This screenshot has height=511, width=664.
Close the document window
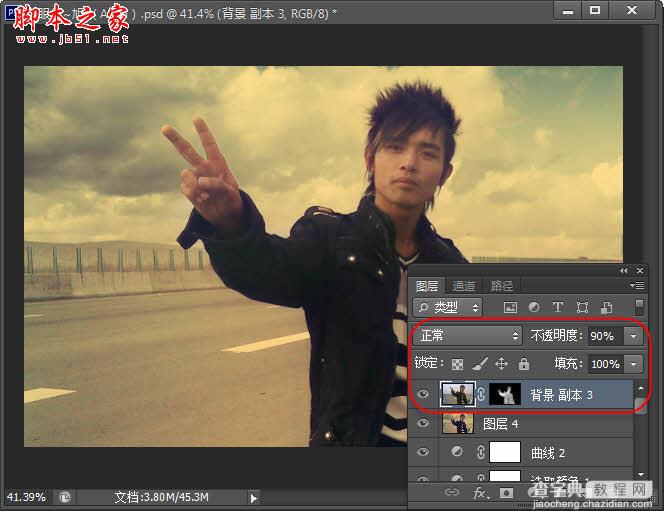[x=631, y=10]
